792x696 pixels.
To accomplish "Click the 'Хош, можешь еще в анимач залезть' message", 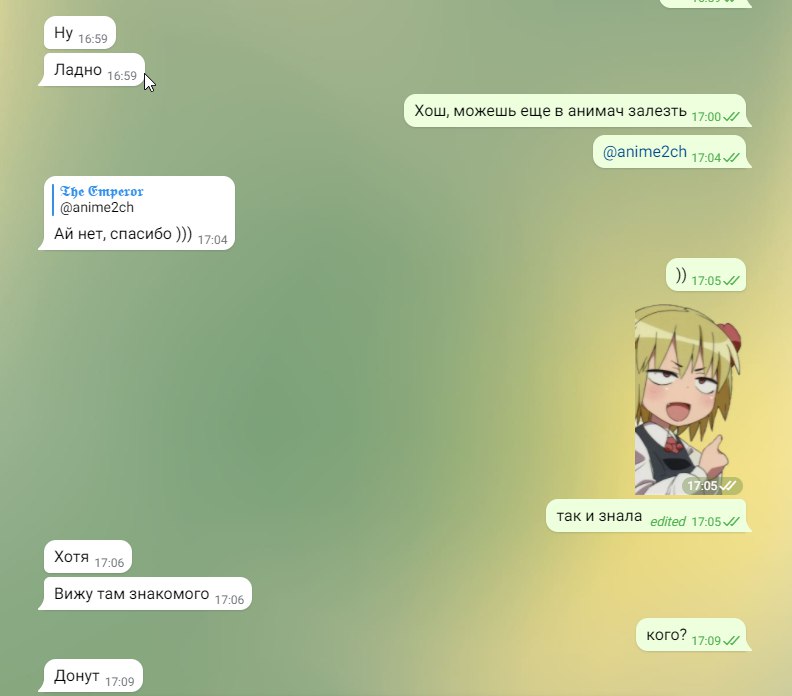I will [x=575, y=111].
